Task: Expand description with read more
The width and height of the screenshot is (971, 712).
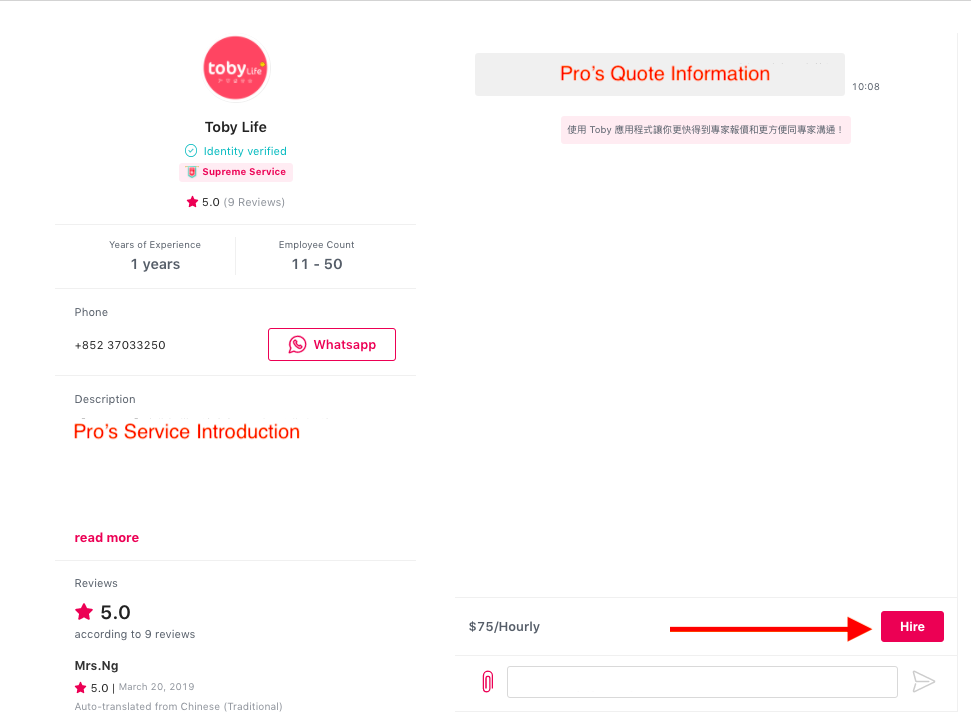Action: 107,538
